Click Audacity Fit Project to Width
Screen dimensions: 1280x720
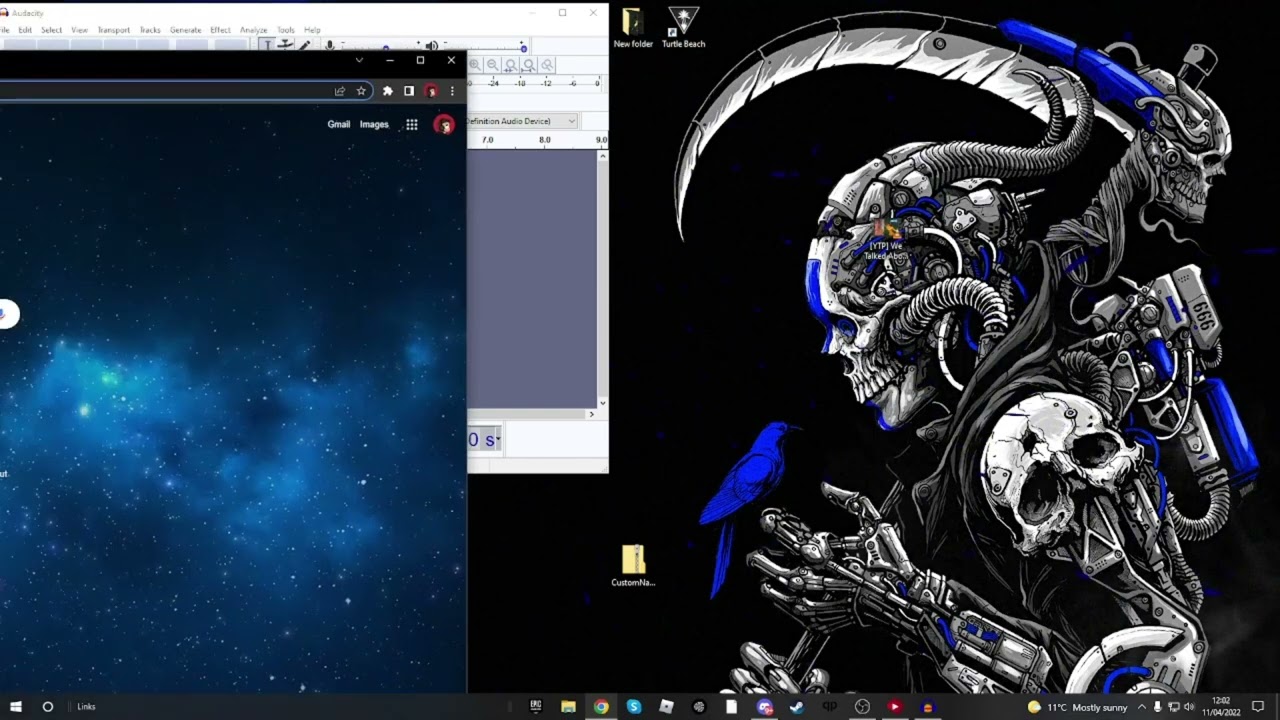pos(529,65)
